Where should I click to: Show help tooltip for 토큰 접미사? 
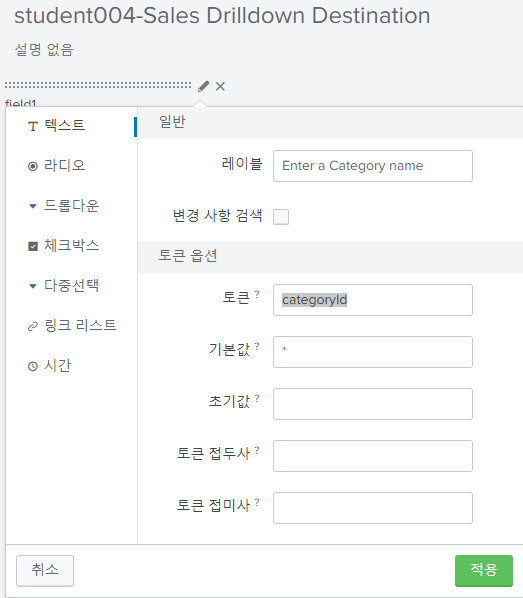[257, 502]
